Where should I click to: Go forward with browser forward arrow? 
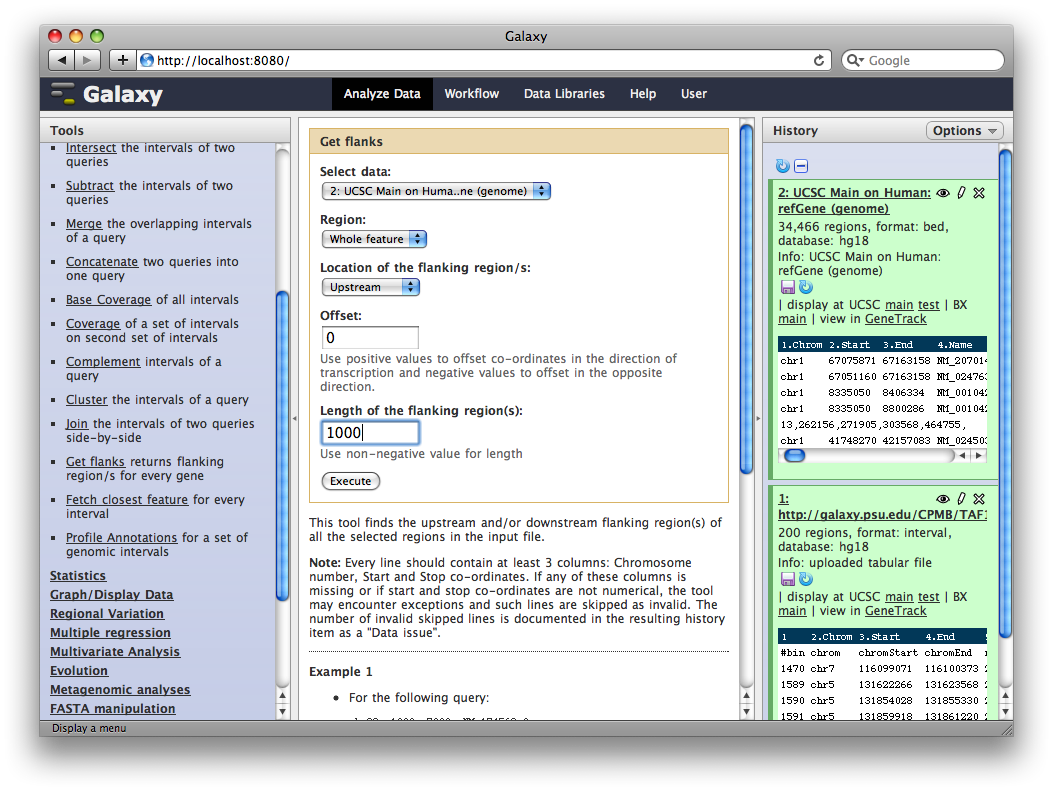pyautogui.click(x=87, y=60)
